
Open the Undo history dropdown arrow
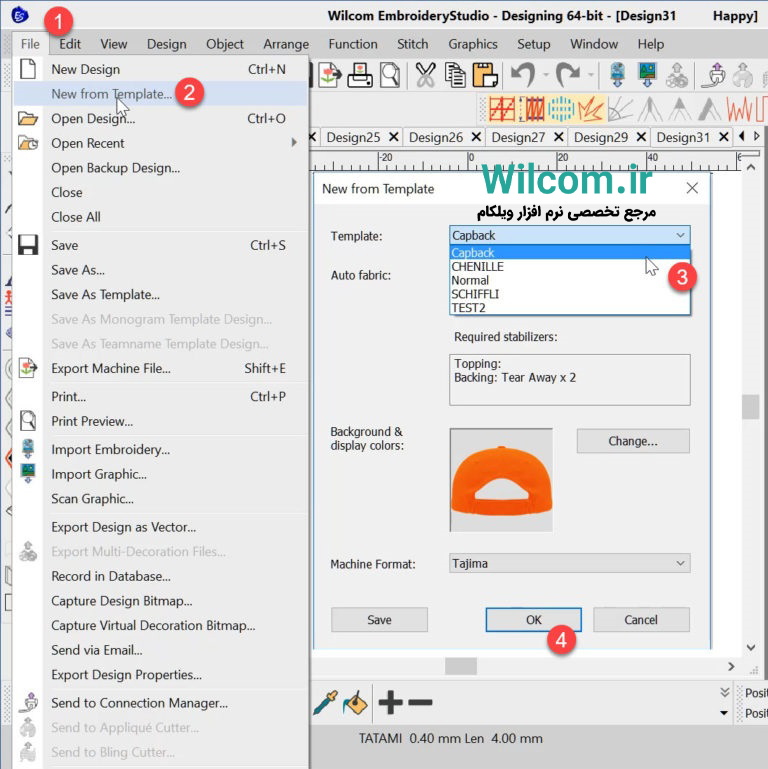(546, 75)
